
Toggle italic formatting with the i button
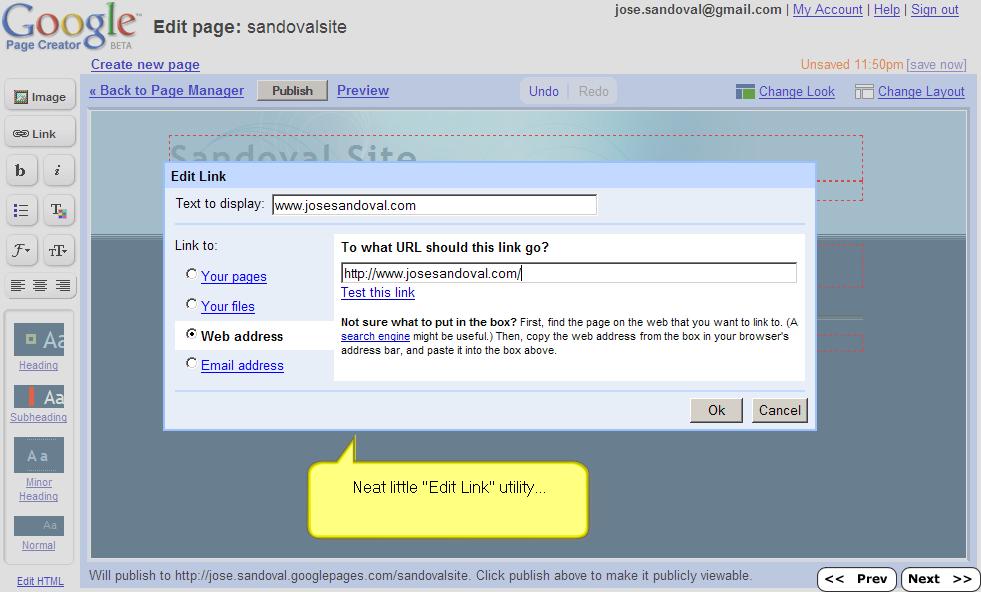[58, 170]
